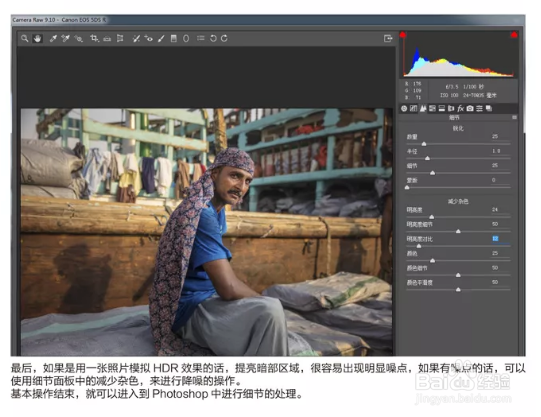Select the Red Eye Removal tool
541x417 pixels.
click(149, 39)
